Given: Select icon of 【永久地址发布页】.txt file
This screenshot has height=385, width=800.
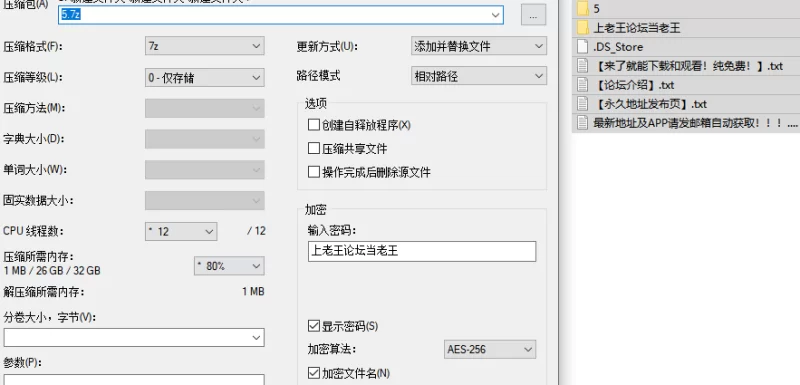Looking at the screenshot, I should [583, 104].
